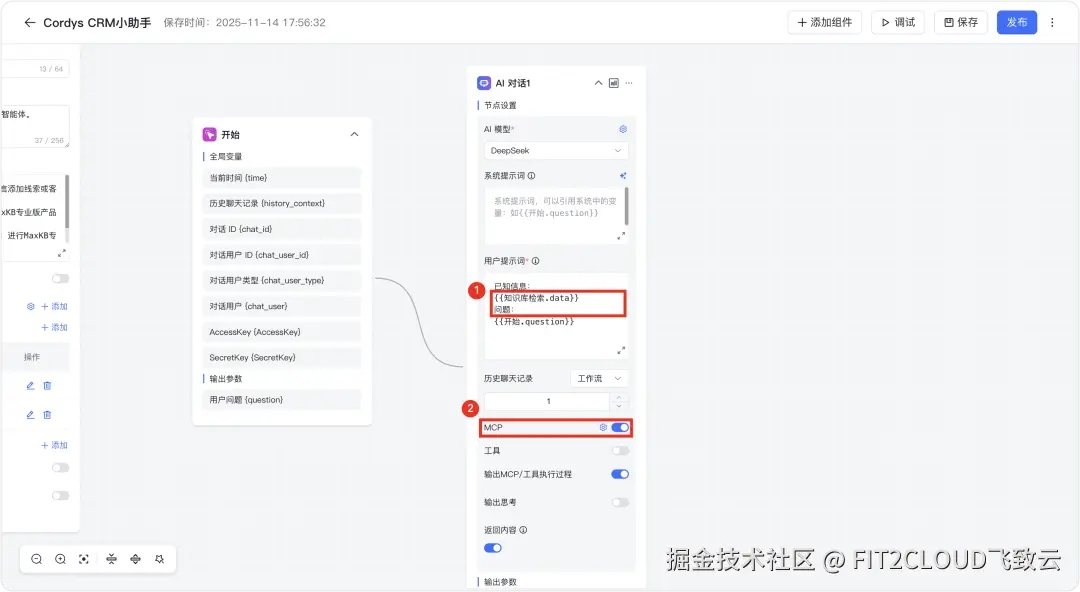1080x592 pixels.
Task: Click the upper pencil edit icon under 操作
Action: pyautogui.click(x=30, y=386)
